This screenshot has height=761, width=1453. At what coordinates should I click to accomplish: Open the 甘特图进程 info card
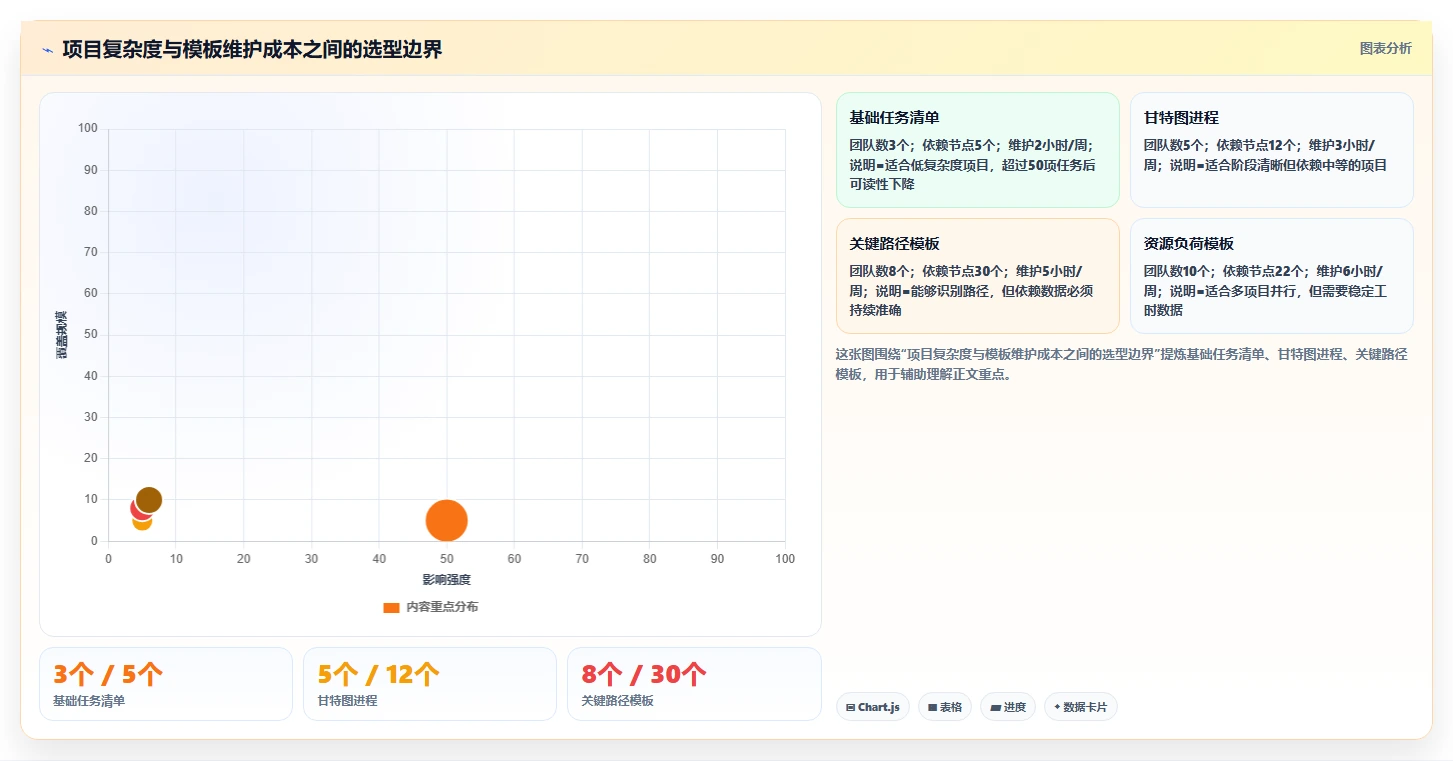click(1271, 150)
